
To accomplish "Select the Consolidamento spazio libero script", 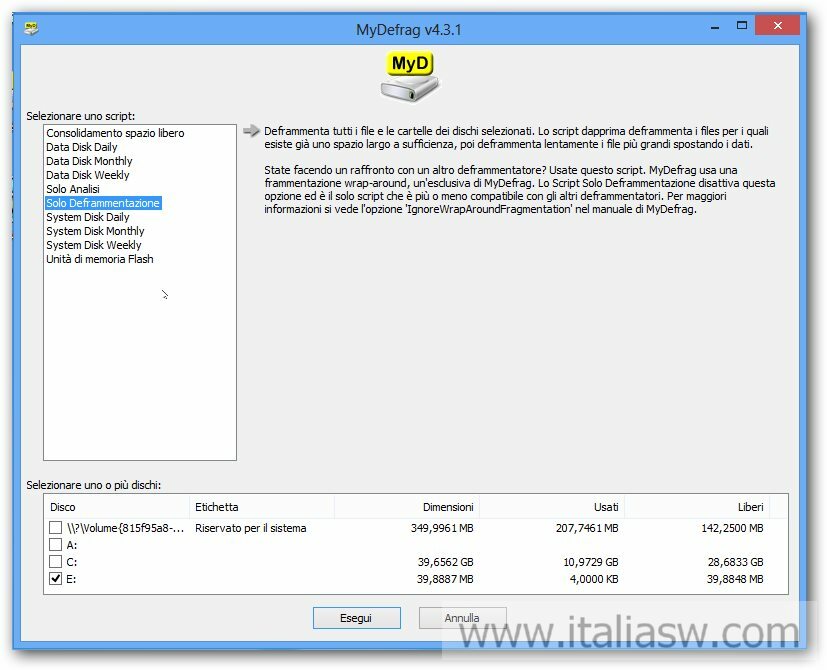I will coord(115,133).
